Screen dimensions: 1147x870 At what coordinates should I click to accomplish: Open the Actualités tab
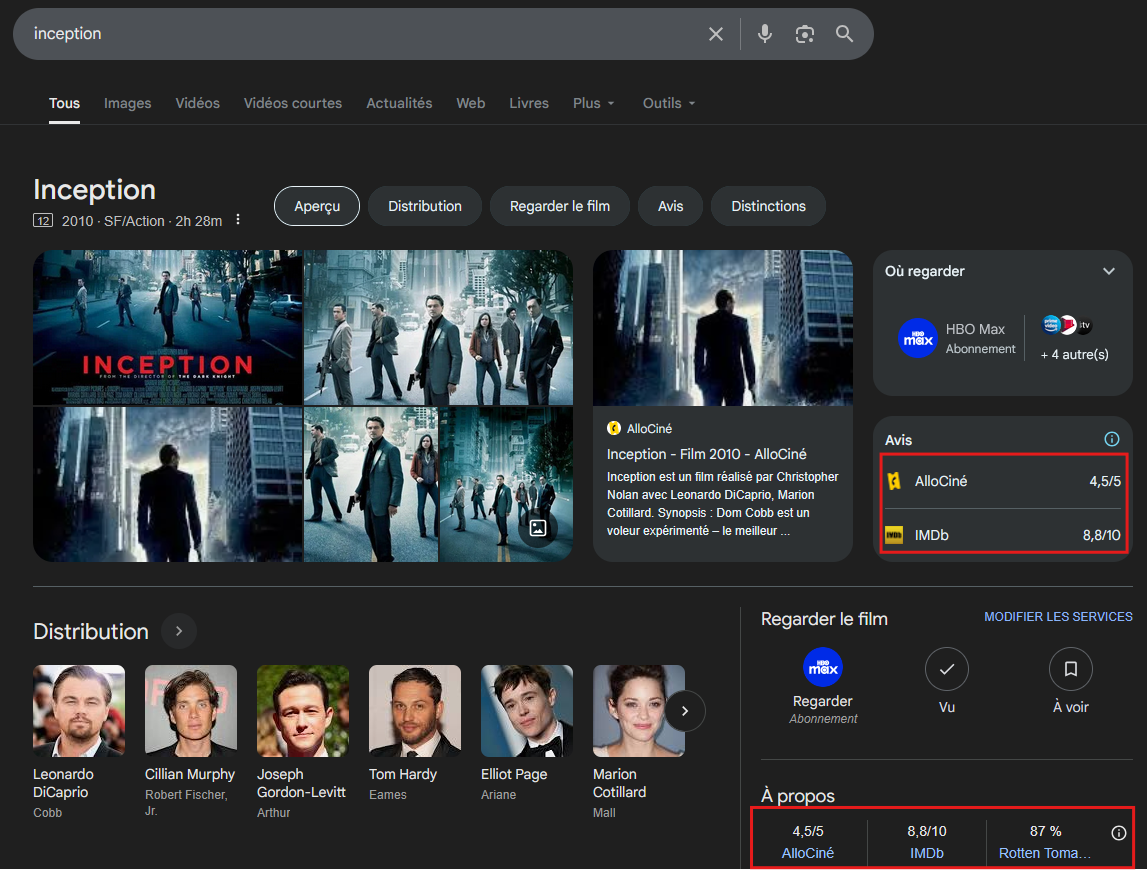(399, 103)
